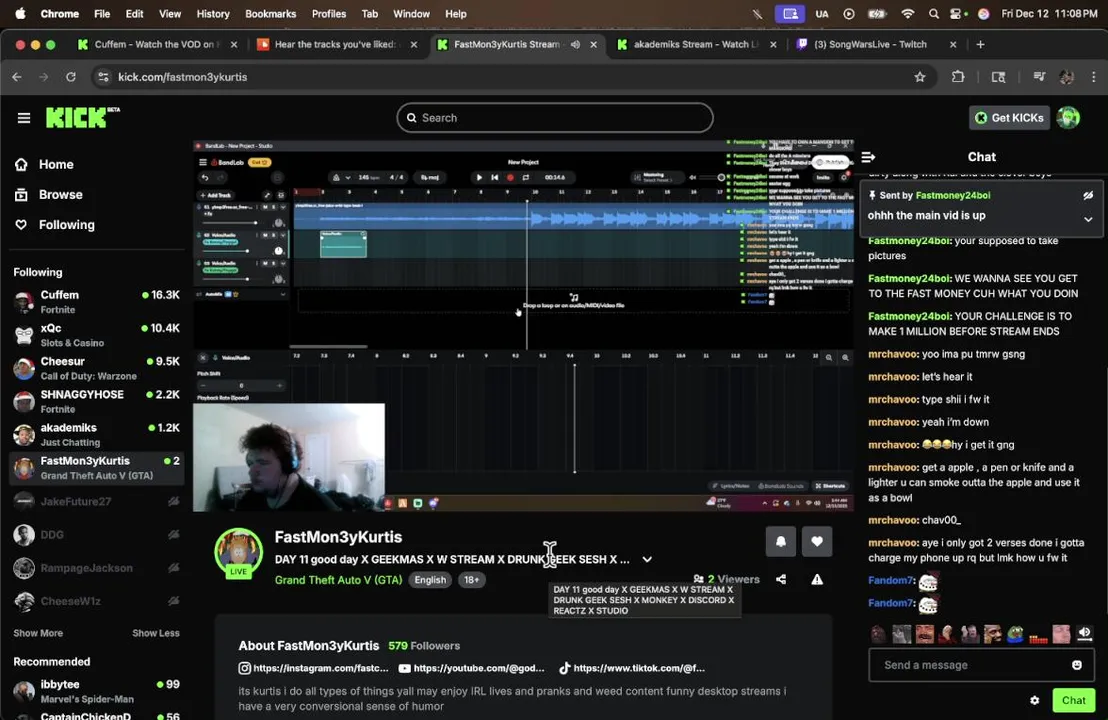Image resolution: width=1108 pixels, height=720 pixels.
Task: Expand the pinned chat message chevron
Action: pyautogui.click(x=1088, y=219)
